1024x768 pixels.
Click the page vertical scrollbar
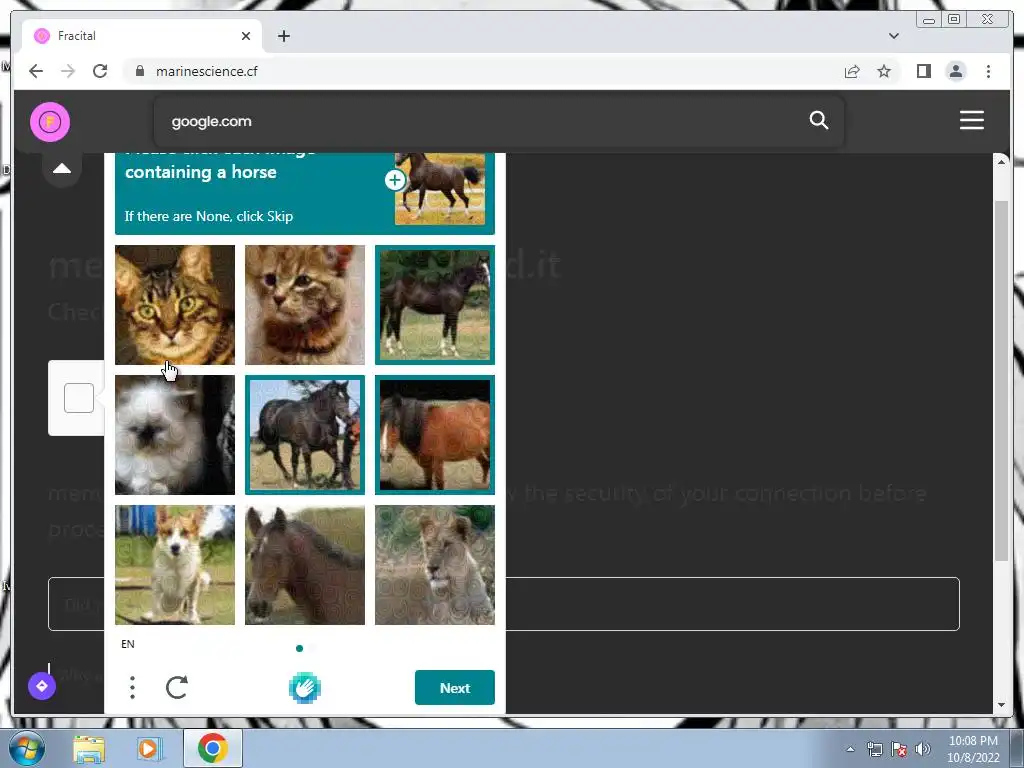click(x=1000, y=381)
